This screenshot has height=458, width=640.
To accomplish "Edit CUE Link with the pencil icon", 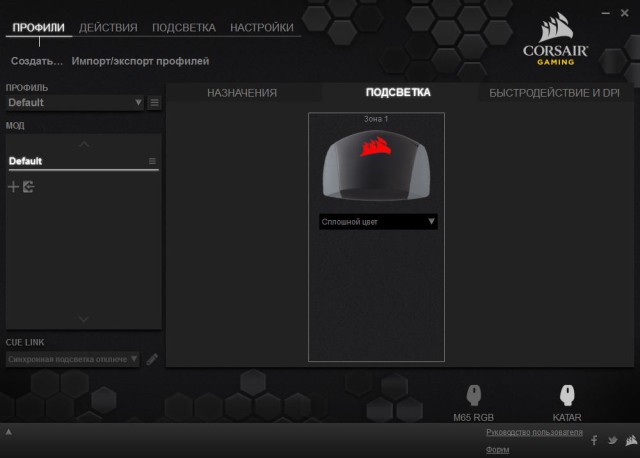I will click(x=153, y=359).
